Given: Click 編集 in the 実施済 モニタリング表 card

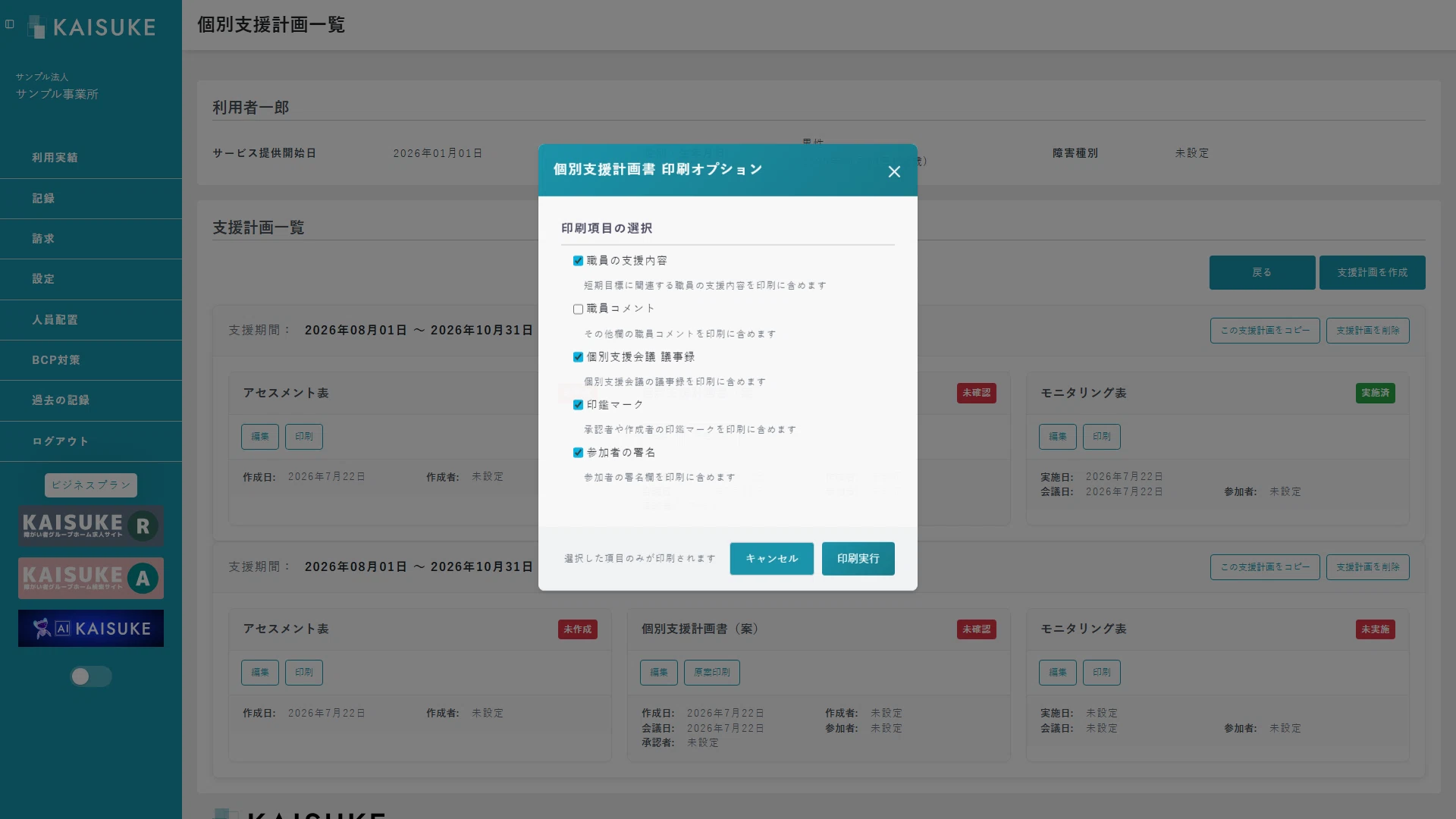Looking at the screenshot, I should click(x=1058, y=437).
